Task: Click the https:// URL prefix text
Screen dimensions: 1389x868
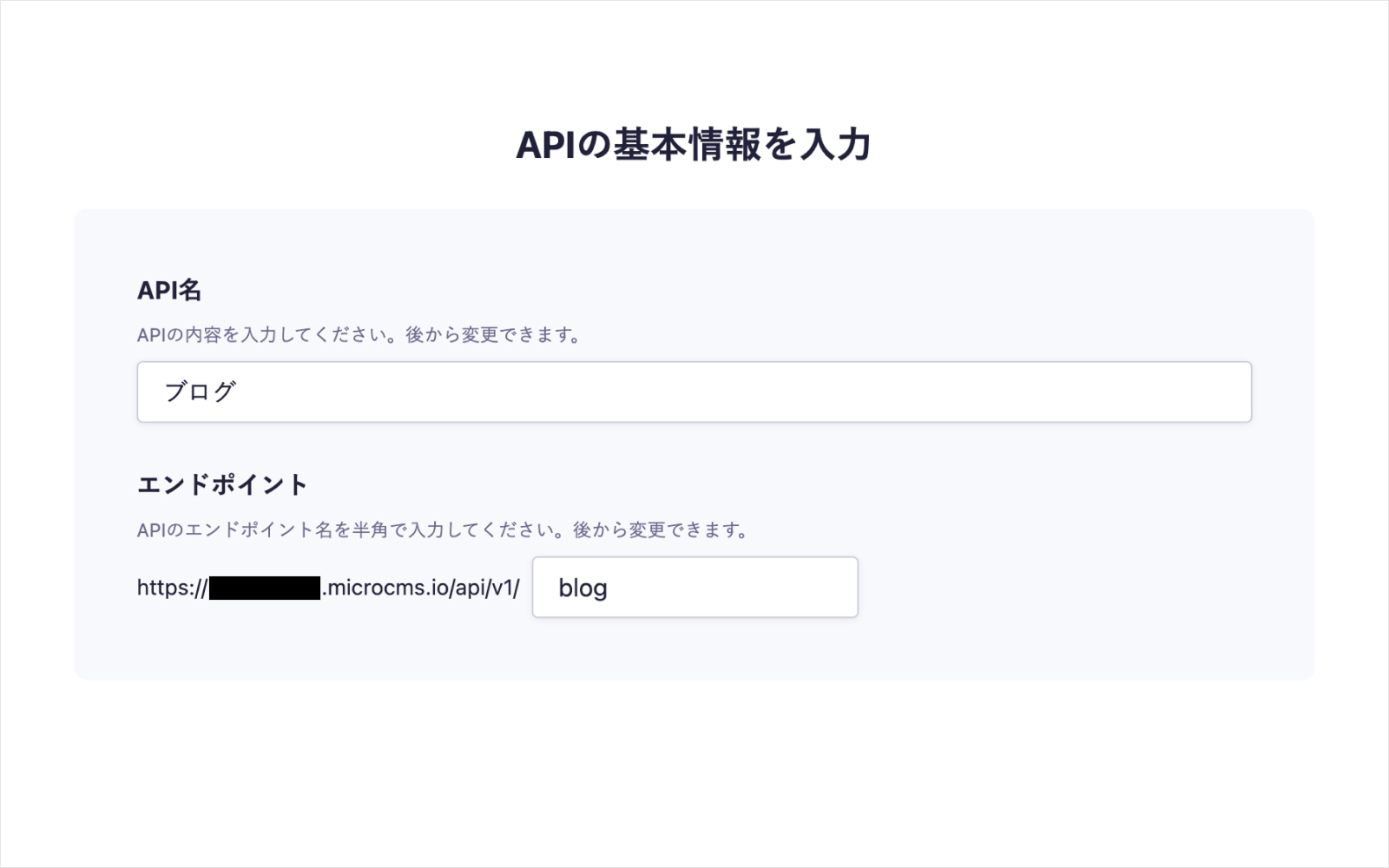Action: tap(172, 588)
